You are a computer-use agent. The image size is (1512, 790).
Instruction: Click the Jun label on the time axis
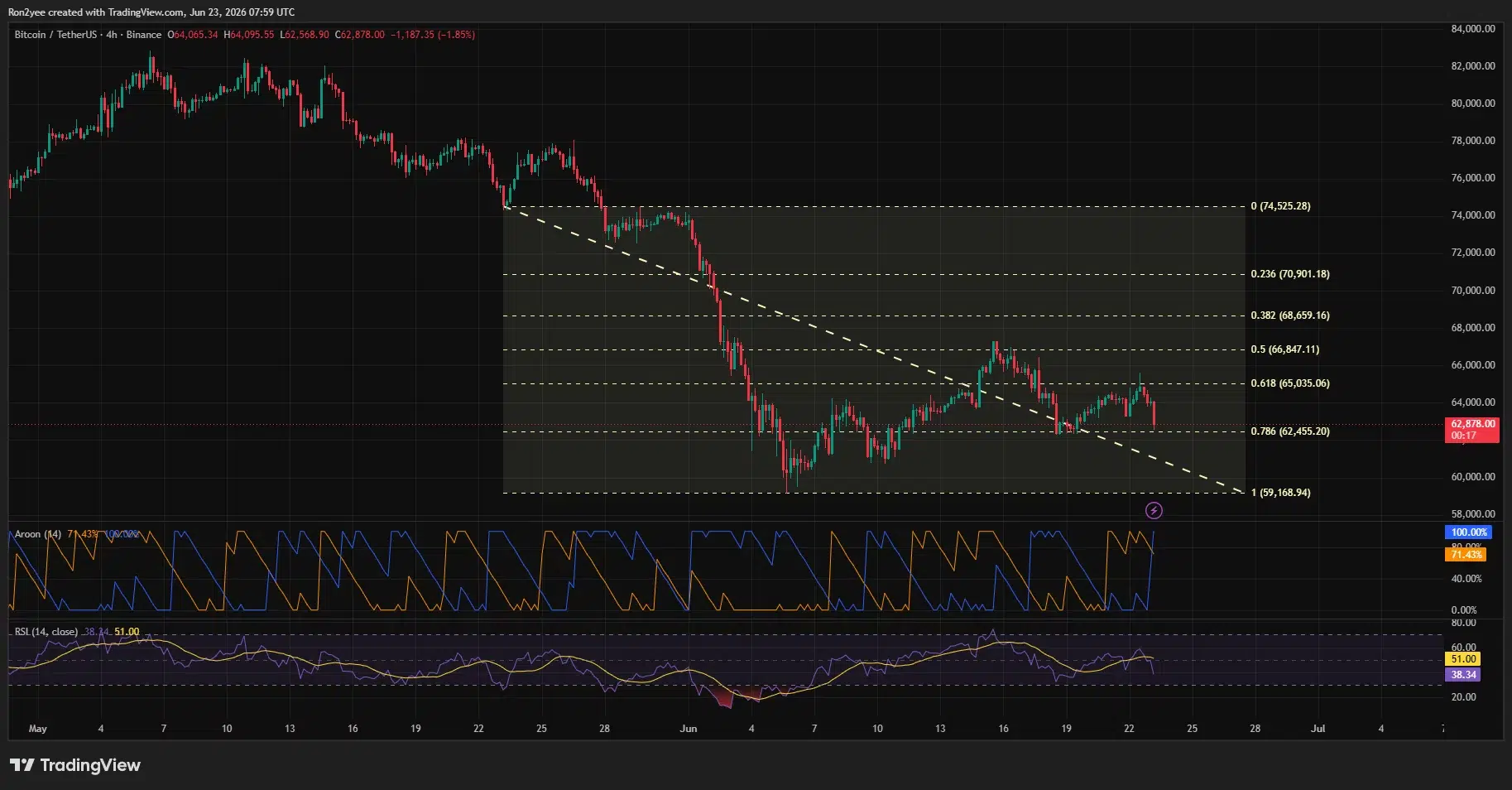689,729
